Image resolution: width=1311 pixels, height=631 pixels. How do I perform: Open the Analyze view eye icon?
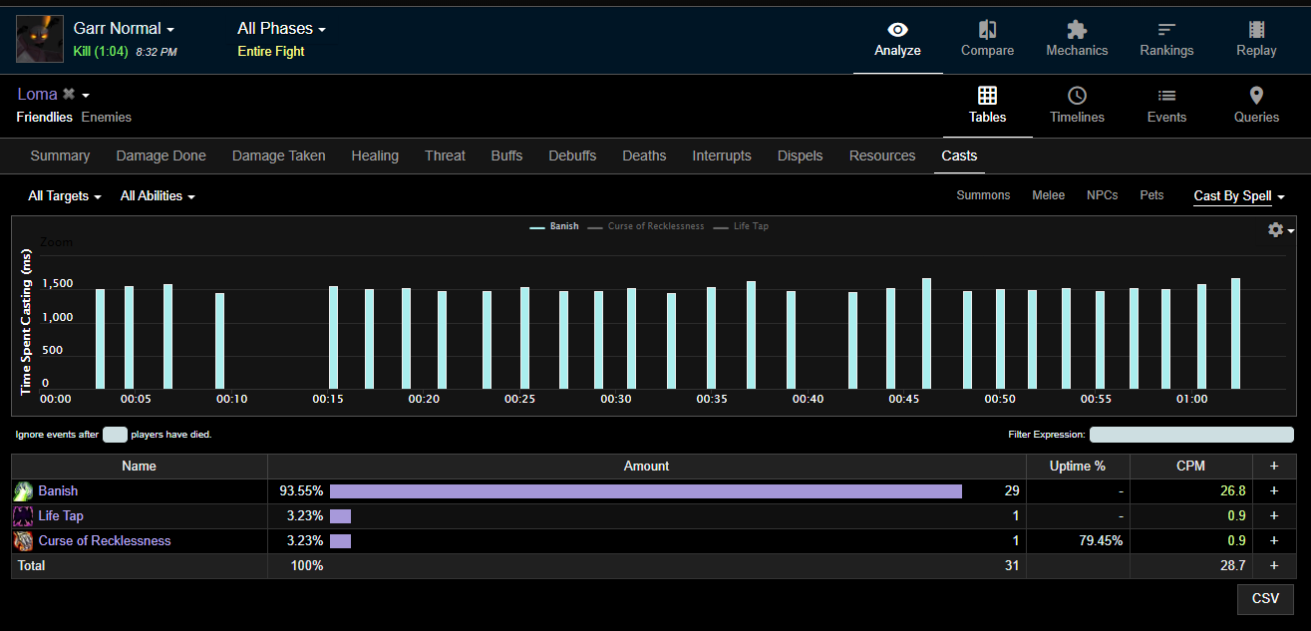coord(897,30)
